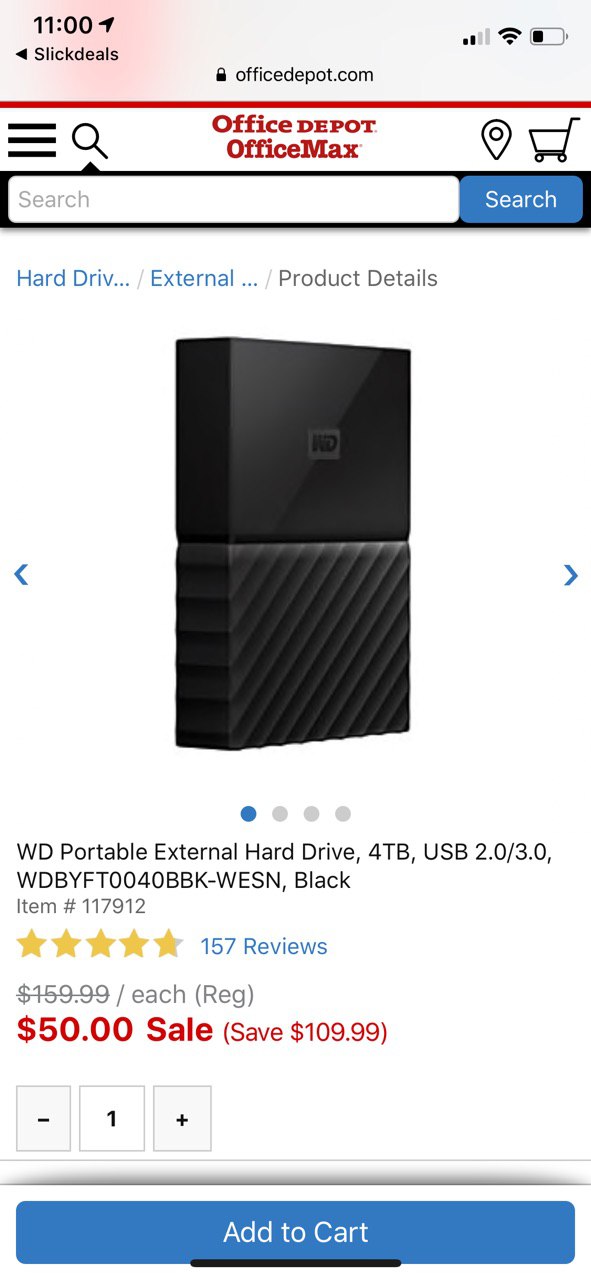
Task: Go to Office Depot OfficeMax home logo
Action: point(294,137)
